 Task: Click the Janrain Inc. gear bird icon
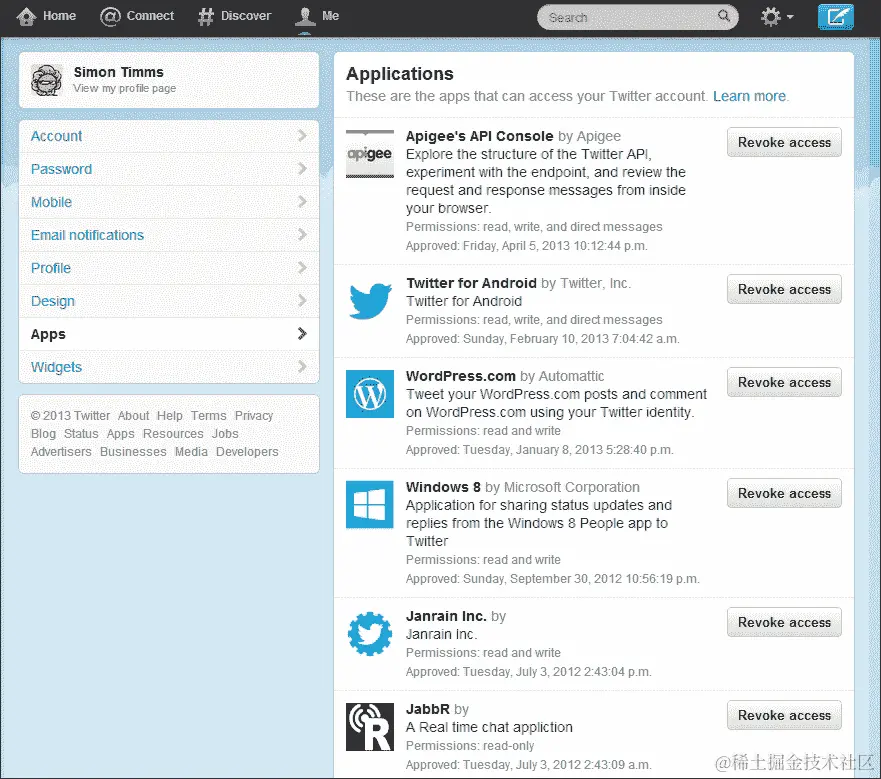(x=370, y=634)
